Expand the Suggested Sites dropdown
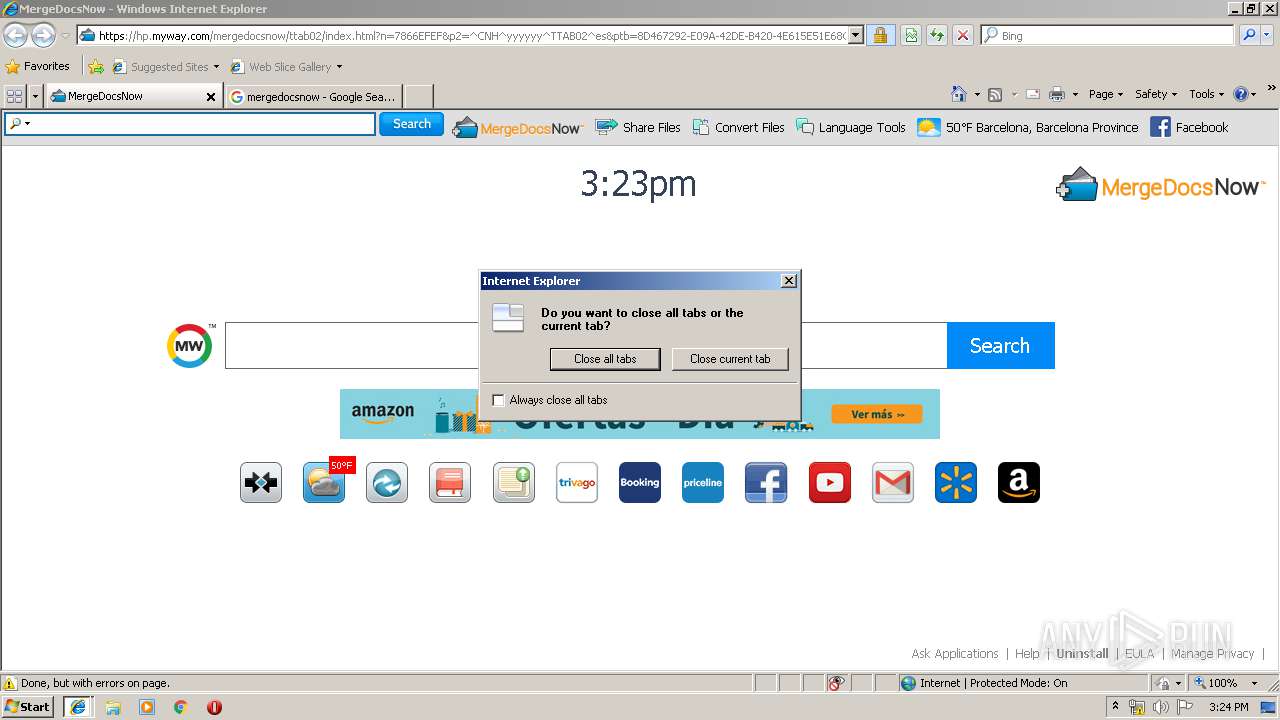Screen dimensions: 1280x720 coord(216,67)
